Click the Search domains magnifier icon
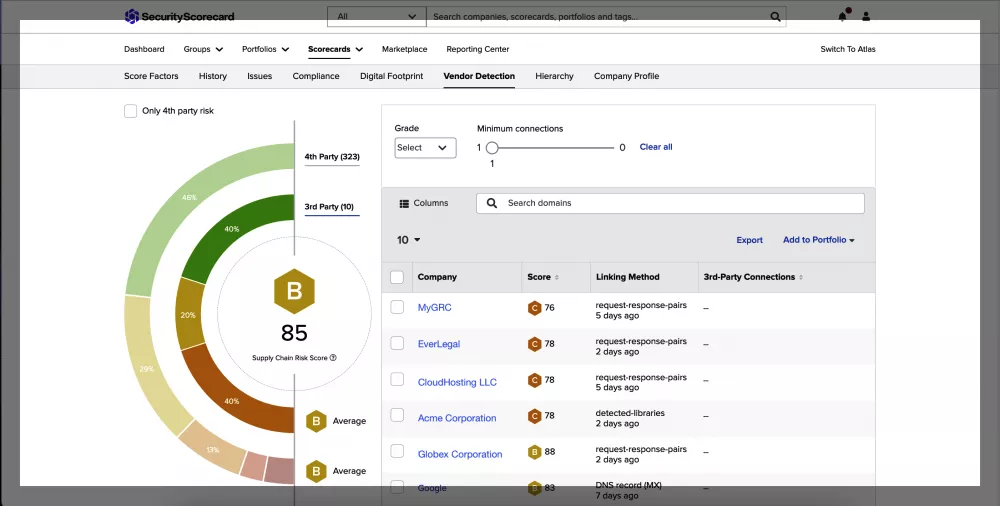The height and width of the screenshot is (506, 1000). pyautogui.click(x=492, y=203)
